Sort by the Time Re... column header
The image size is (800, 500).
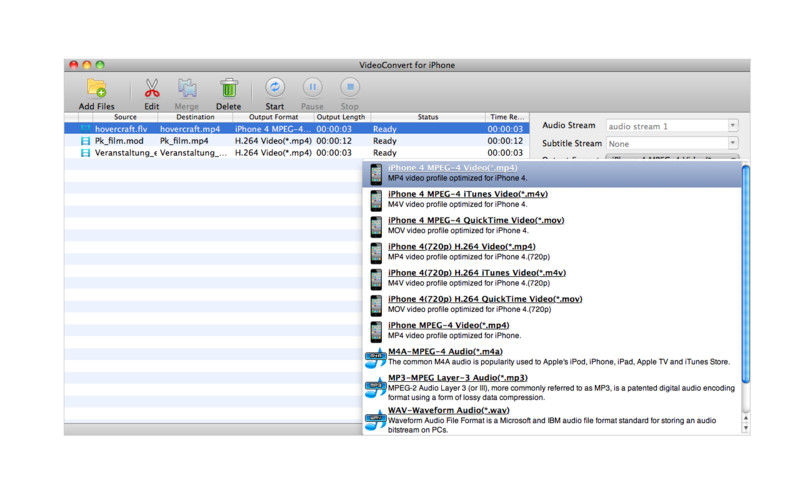point(507,117)
